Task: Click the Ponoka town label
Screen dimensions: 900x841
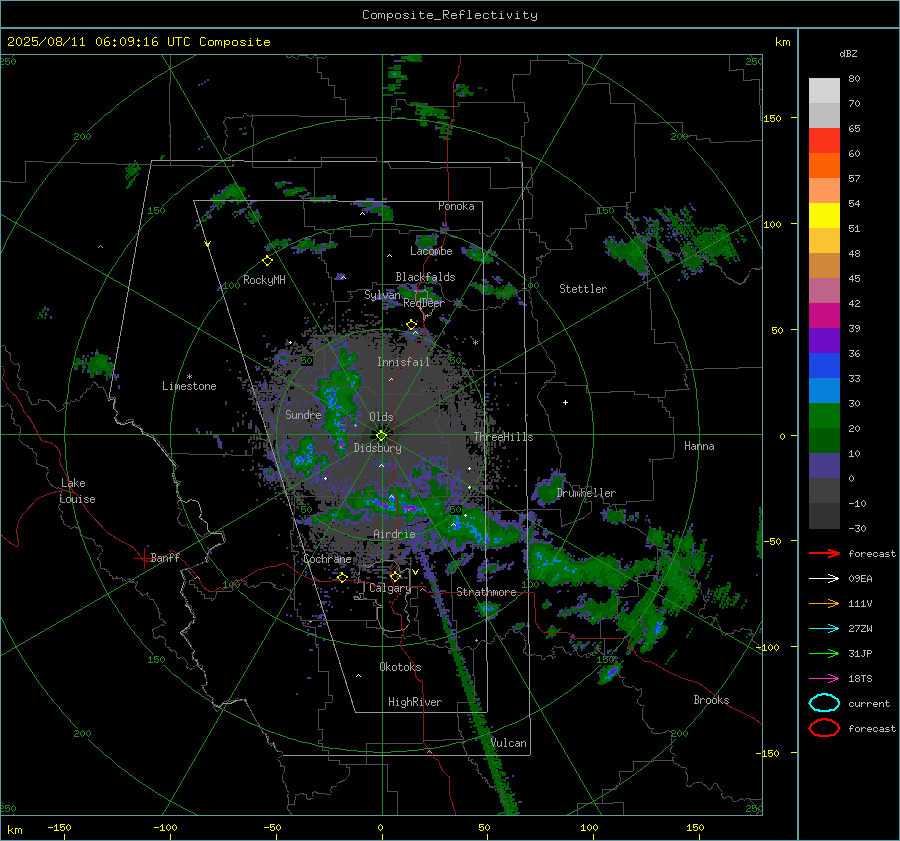Action: tap(456, 206)
